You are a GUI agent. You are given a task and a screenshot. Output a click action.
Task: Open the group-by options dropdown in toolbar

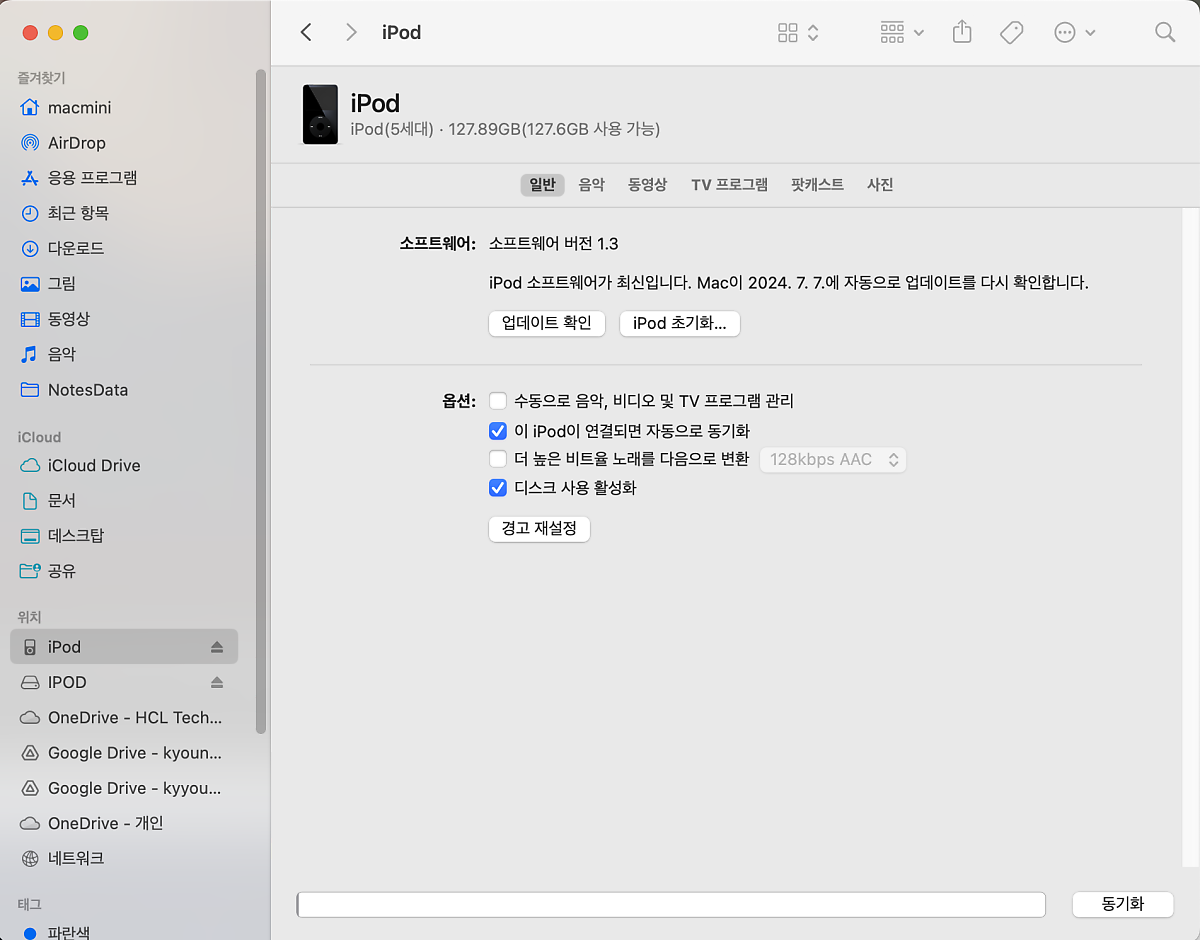902,33
